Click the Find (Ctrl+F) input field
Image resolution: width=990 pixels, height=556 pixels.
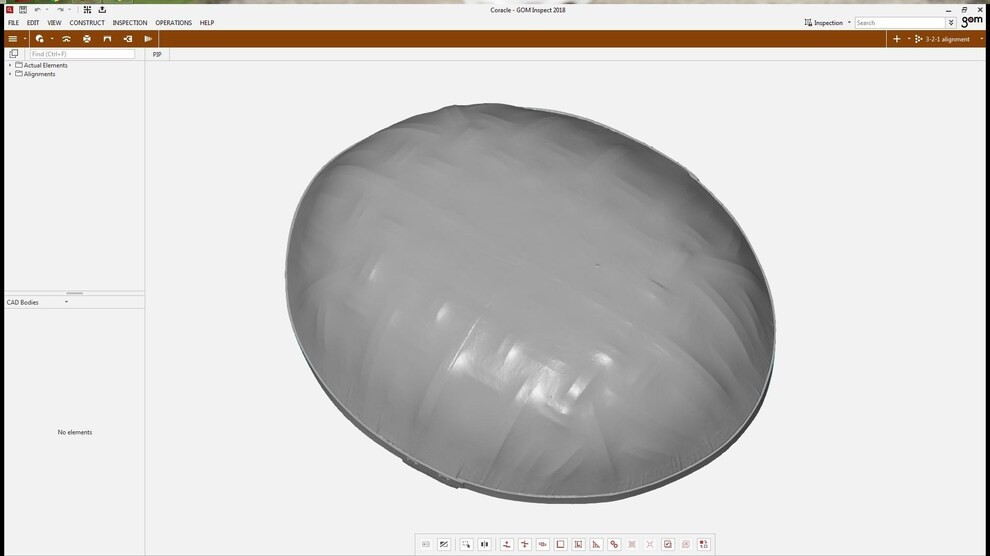click(82, 54)
